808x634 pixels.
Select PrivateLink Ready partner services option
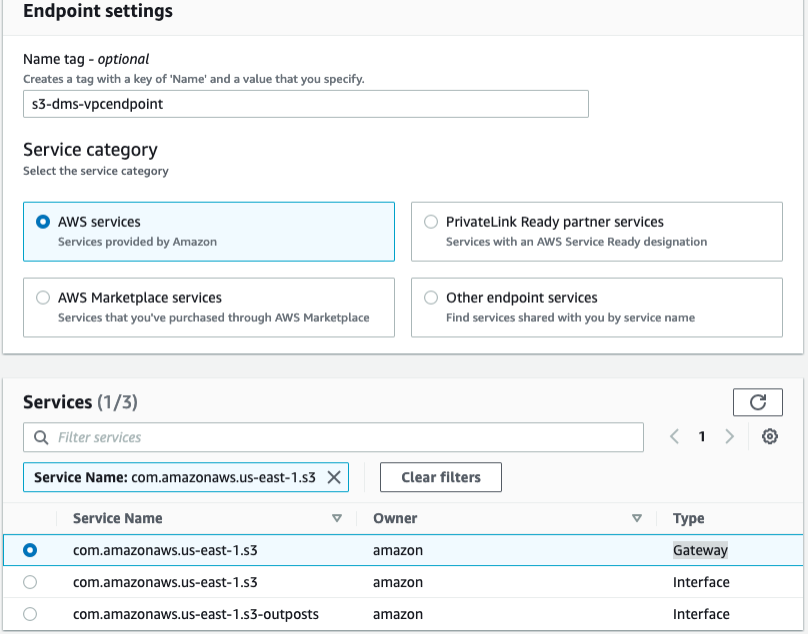pyautogui.click(x=431, y=222)
